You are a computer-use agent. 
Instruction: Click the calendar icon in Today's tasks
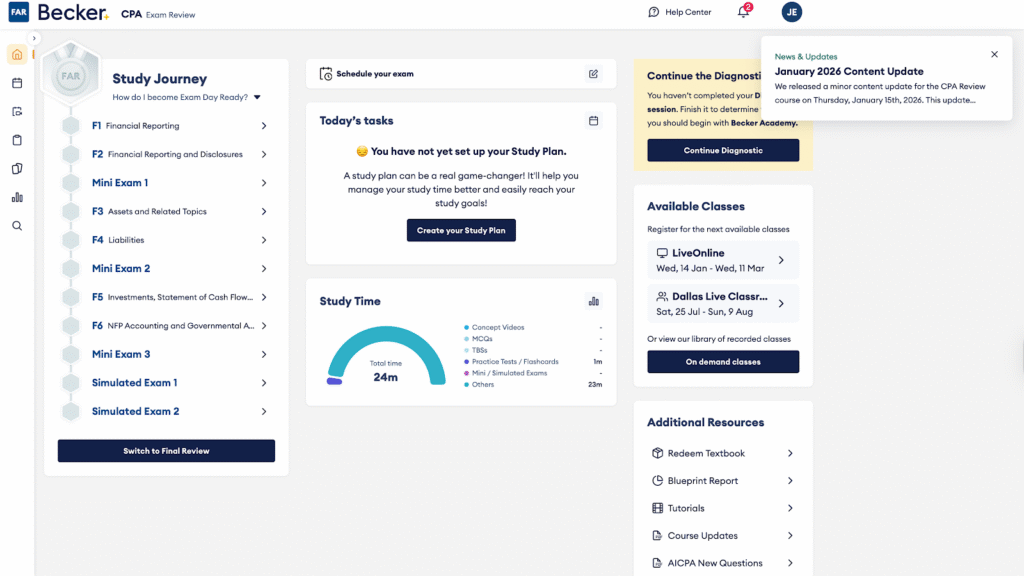(593, 121)
